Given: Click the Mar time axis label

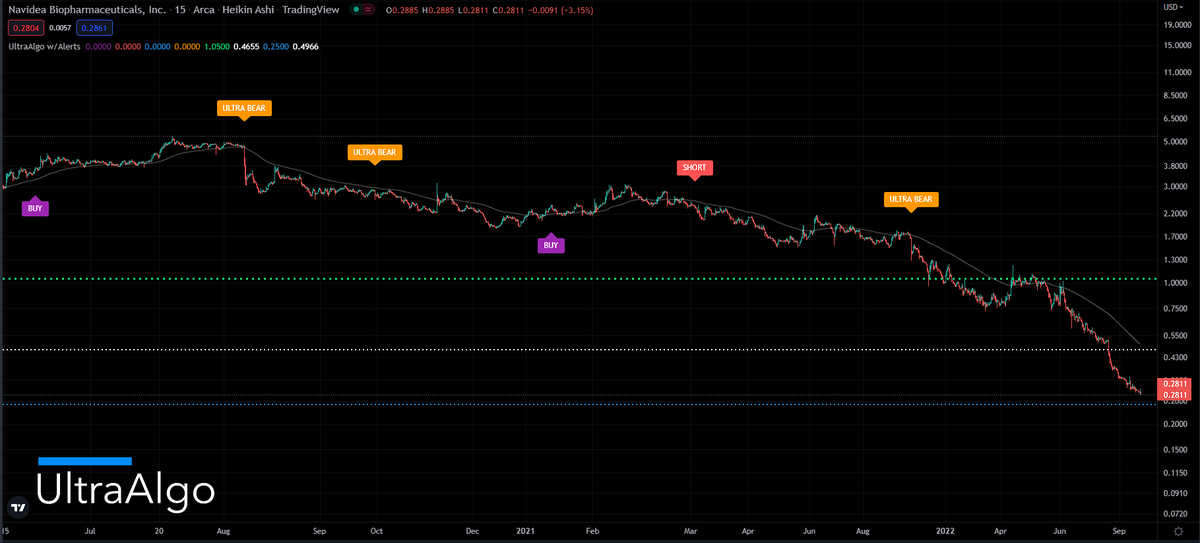Looking at the screenshot, I should click(x=692, y=533).
